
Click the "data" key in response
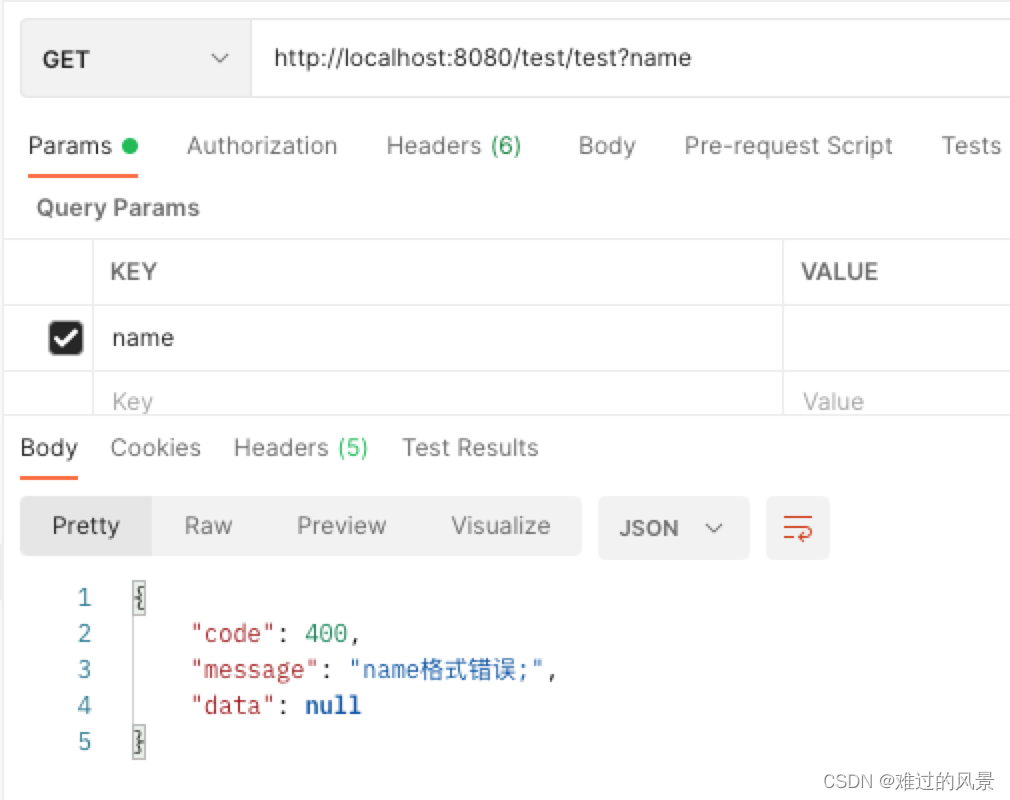(x=233, y=705)
